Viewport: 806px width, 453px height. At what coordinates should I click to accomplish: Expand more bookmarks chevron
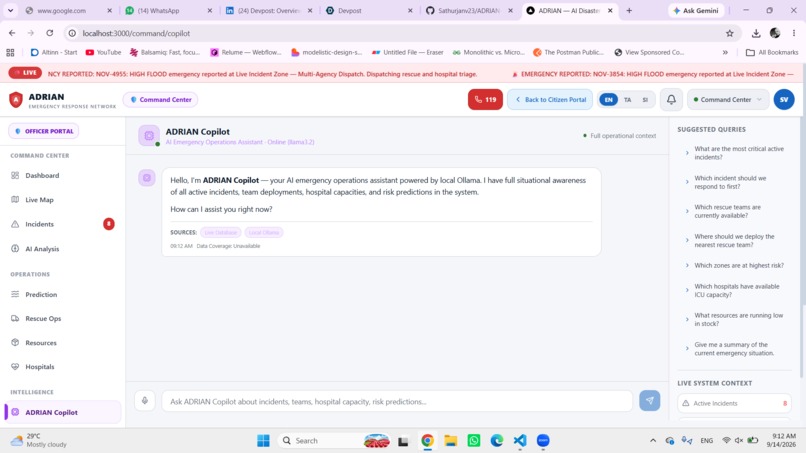pos(725,52)
